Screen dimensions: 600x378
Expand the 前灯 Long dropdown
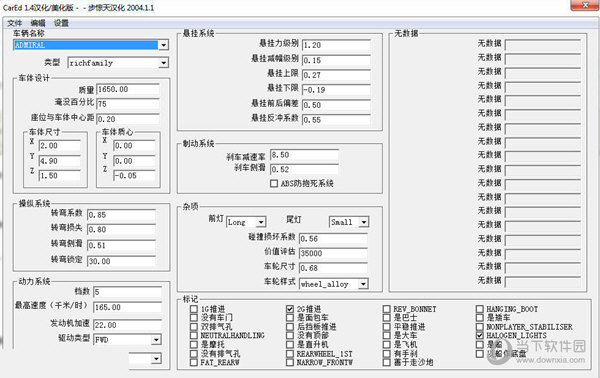point(261,222)
